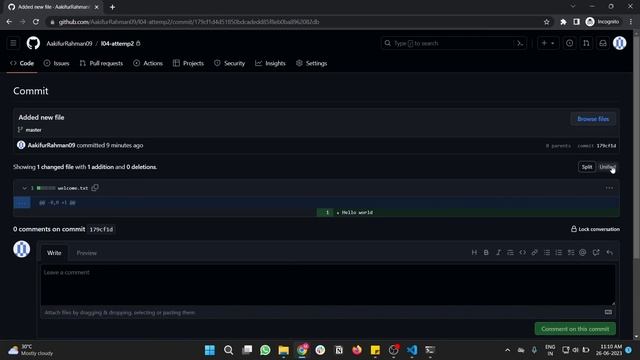Open the terminal from the taskbar
The image size is (640, 360).
[430, 350]
